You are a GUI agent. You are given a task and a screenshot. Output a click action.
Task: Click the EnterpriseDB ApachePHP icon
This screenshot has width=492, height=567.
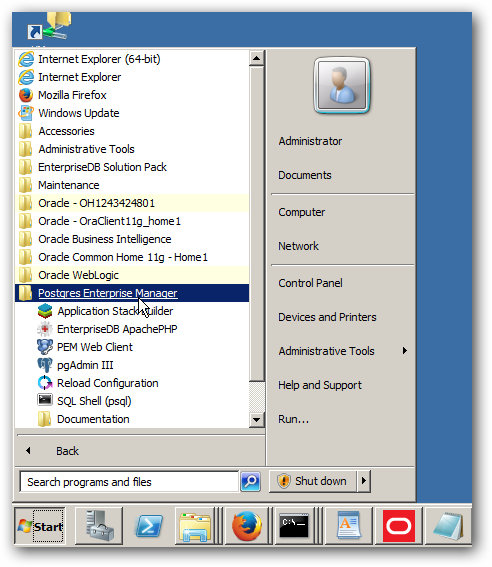[x=45, y=329]
